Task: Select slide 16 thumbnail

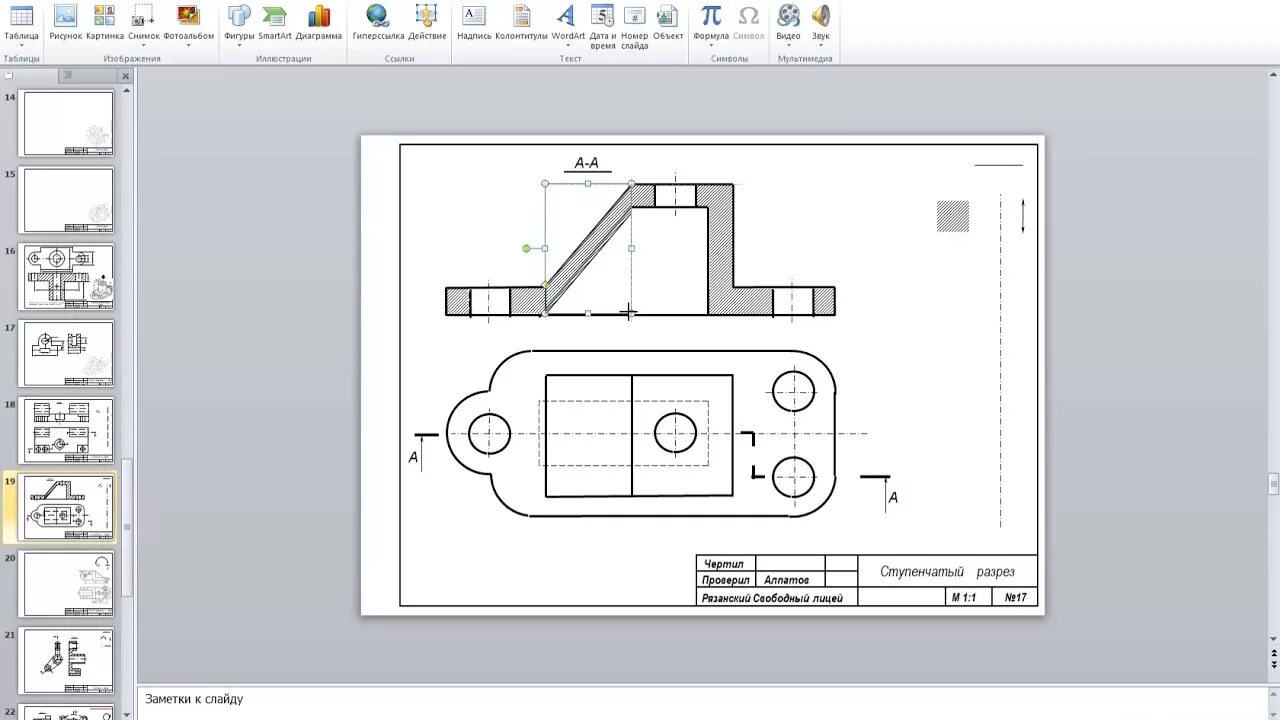Action: coord(68,277)
